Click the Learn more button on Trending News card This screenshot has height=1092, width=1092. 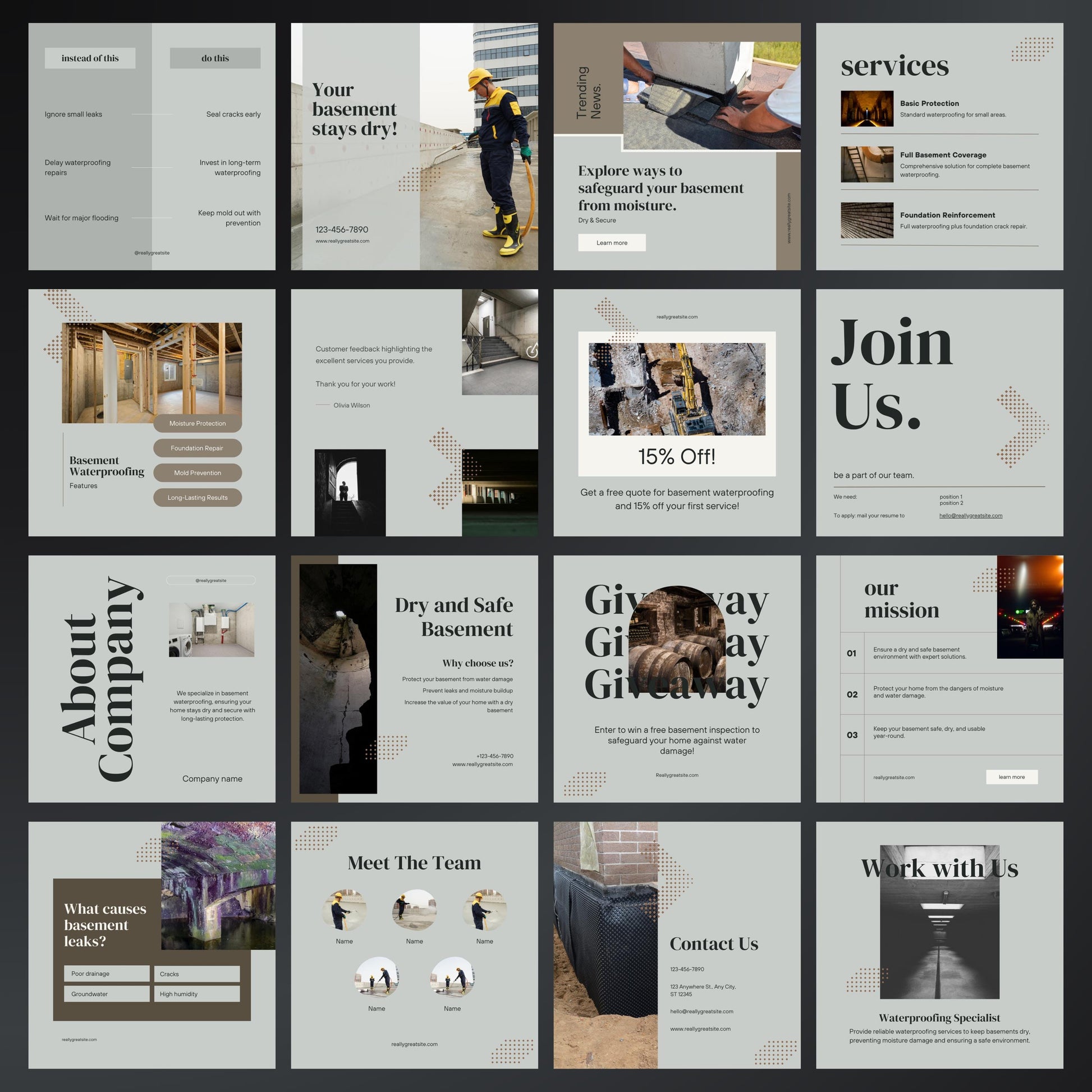pyautogui.click(x=612, y=242)
